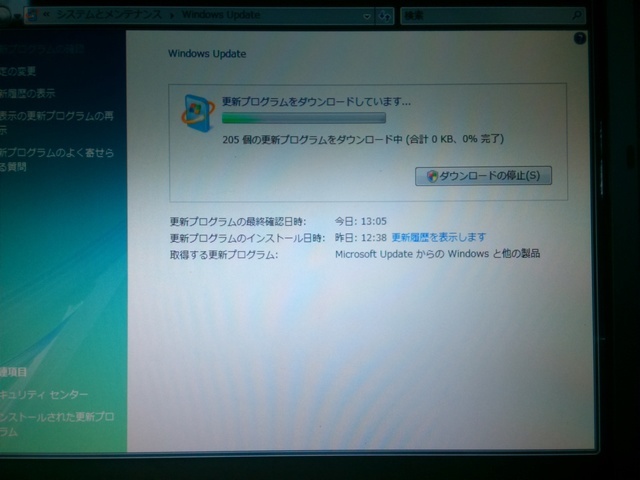The width and height of the screenshot is (640, 480).
Task: Click the help question mark icon
Action: click(x=580, y=39)
